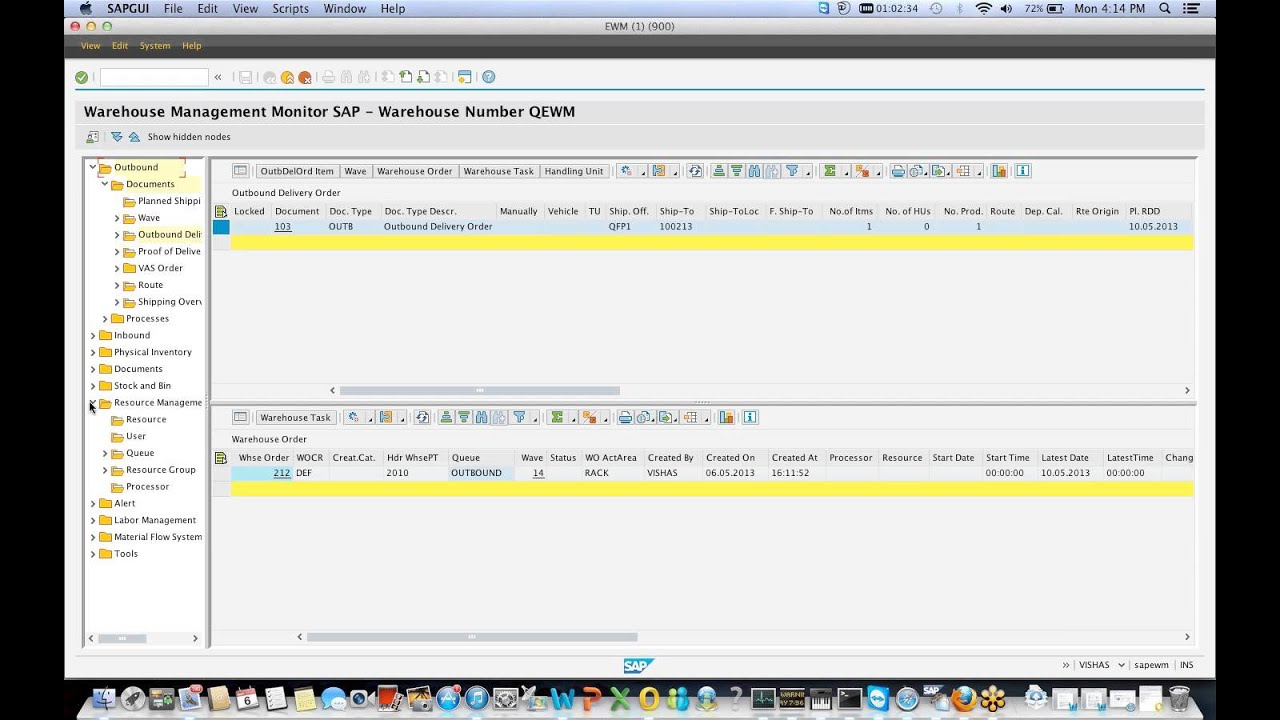Image resolution: width=1280 pixels, height=720 pixels.
Task: Click the blue Help question mark icon
Action: tap(489, 77)
